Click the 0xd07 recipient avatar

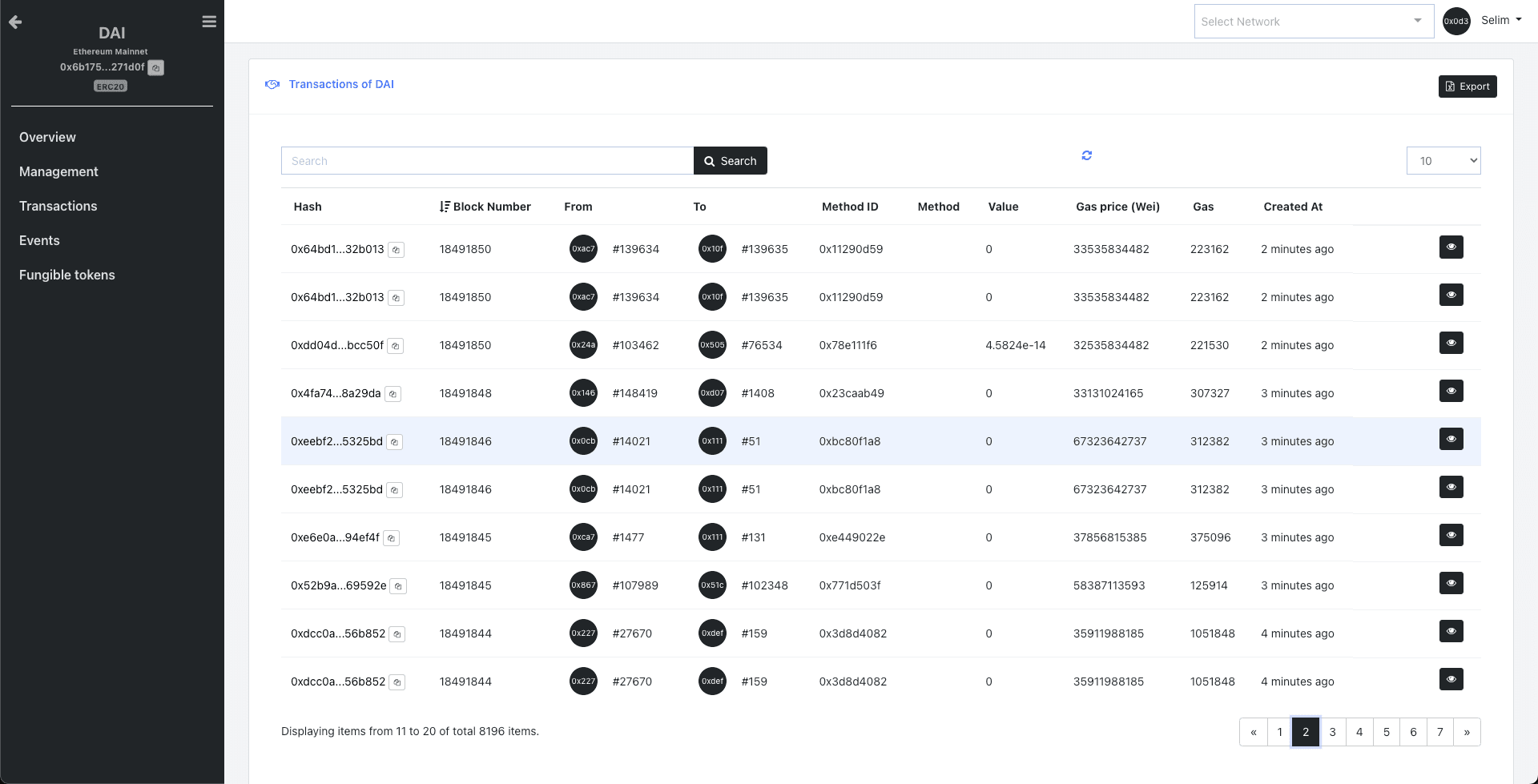point(712,393)
